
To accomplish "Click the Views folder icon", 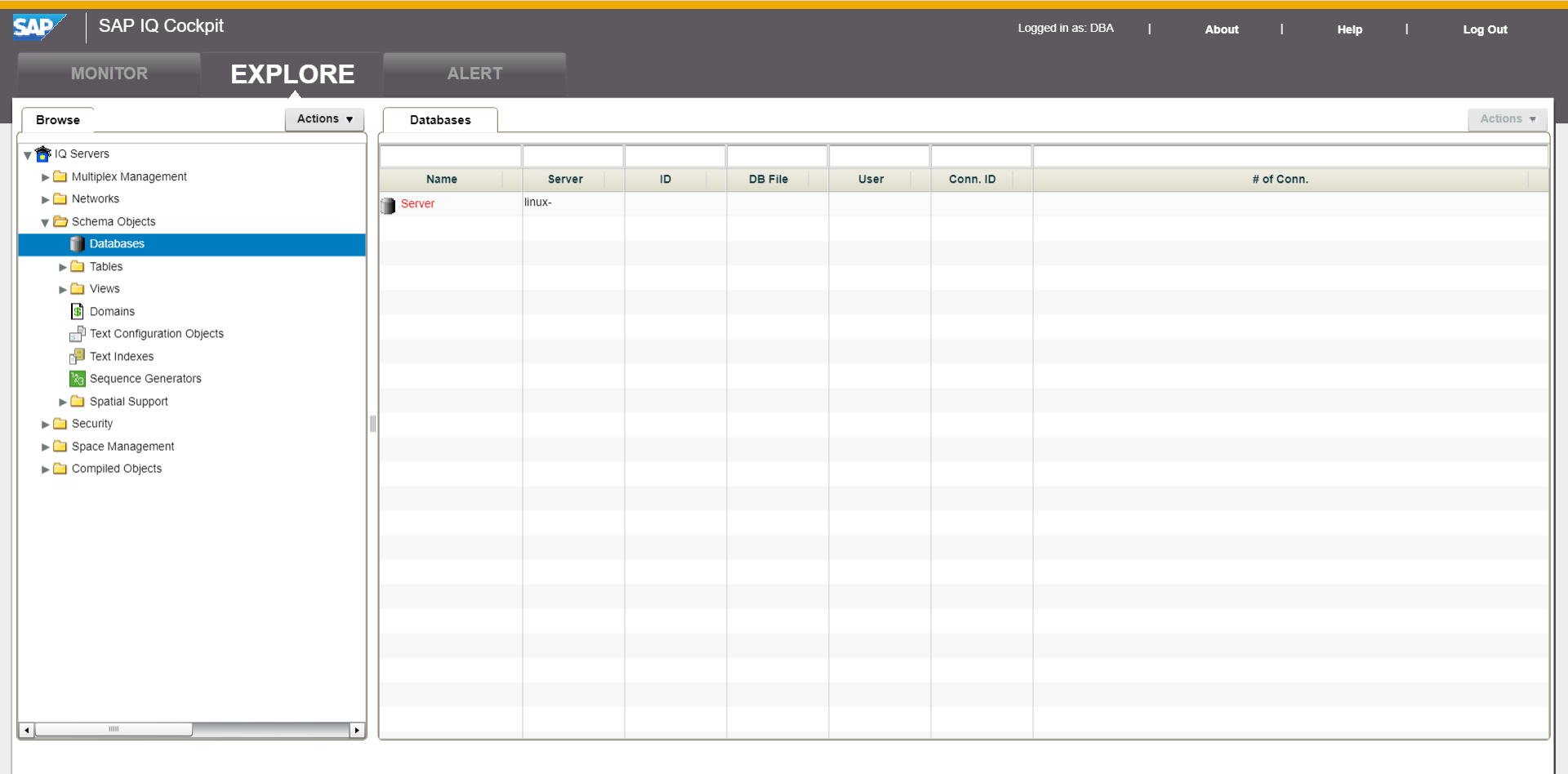I will tap(78, 288).
